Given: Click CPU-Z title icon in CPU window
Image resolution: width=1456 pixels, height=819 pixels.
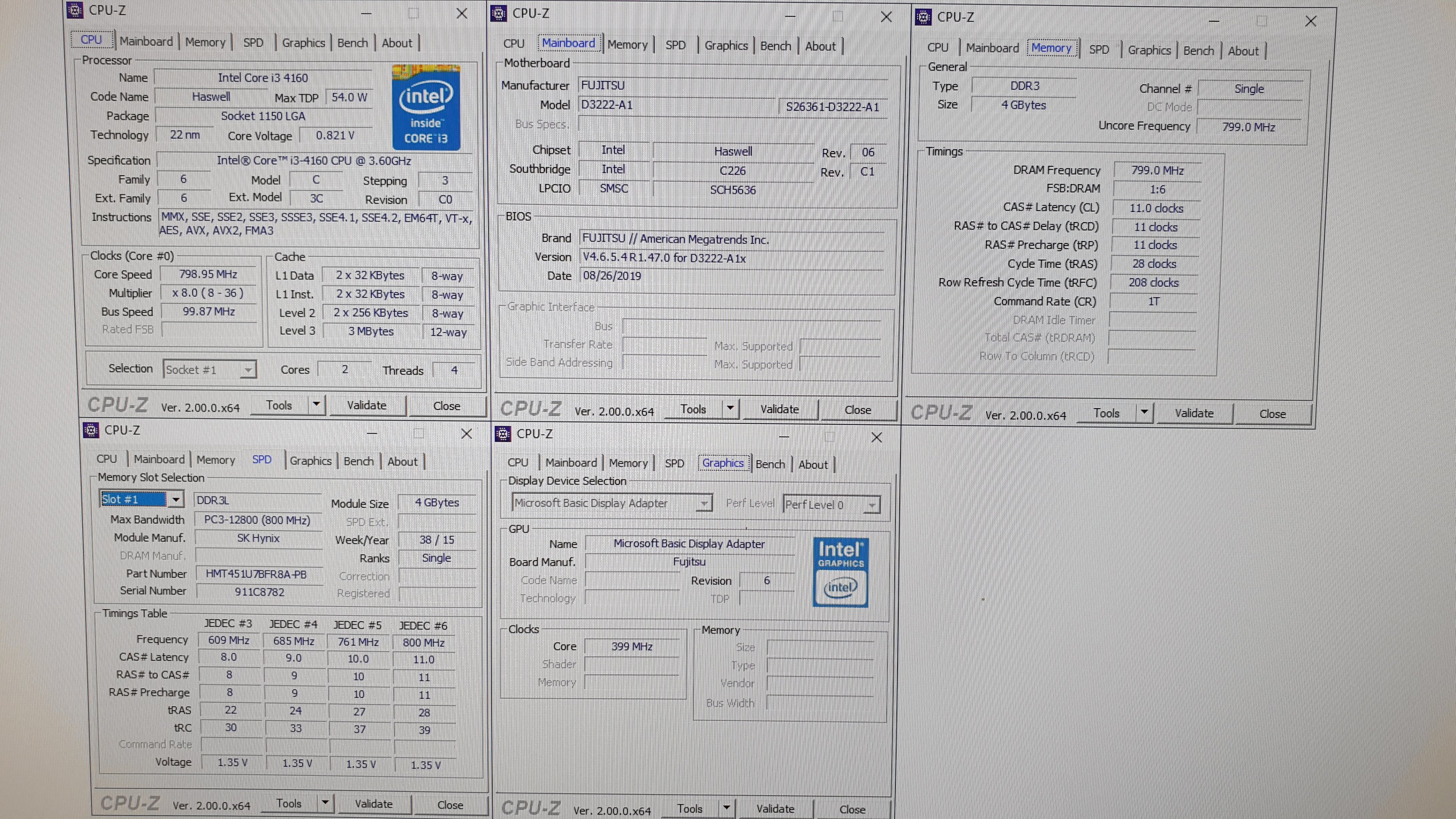Looking at the screenshot, I should point(75,10).
